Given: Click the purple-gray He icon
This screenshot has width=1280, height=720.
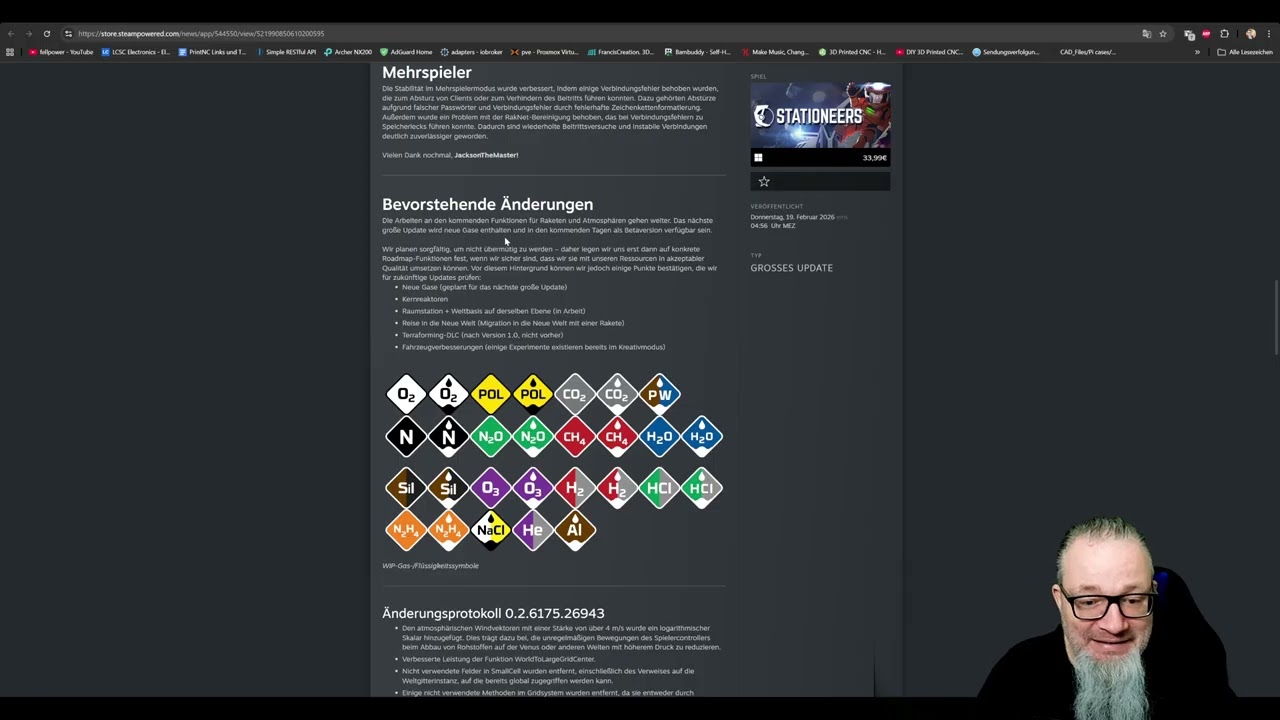Looking at the screenshot, I should [533, 530].
